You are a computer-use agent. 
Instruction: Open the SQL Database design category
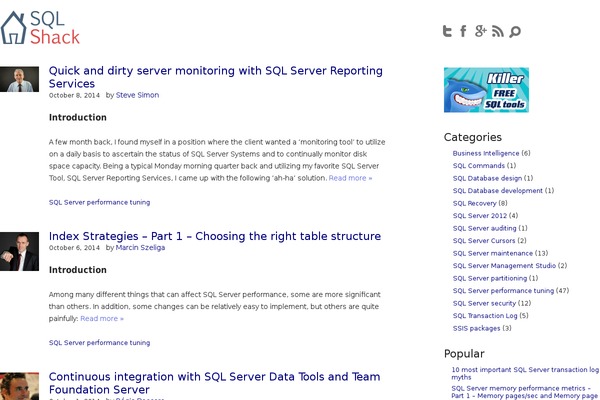[x=487, y=178]
